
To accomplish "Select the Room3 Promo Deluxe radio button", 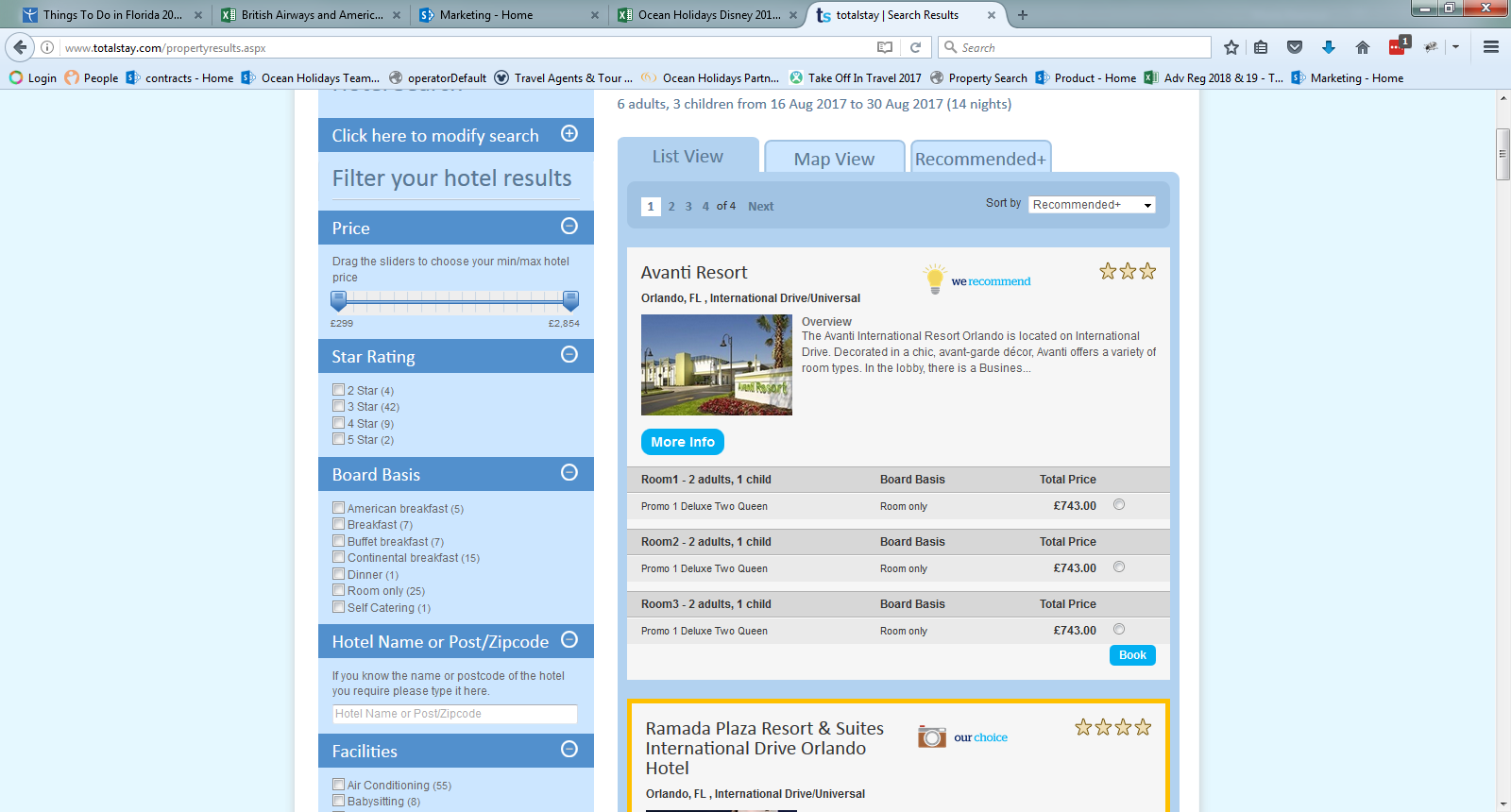I will point(1119,630).
